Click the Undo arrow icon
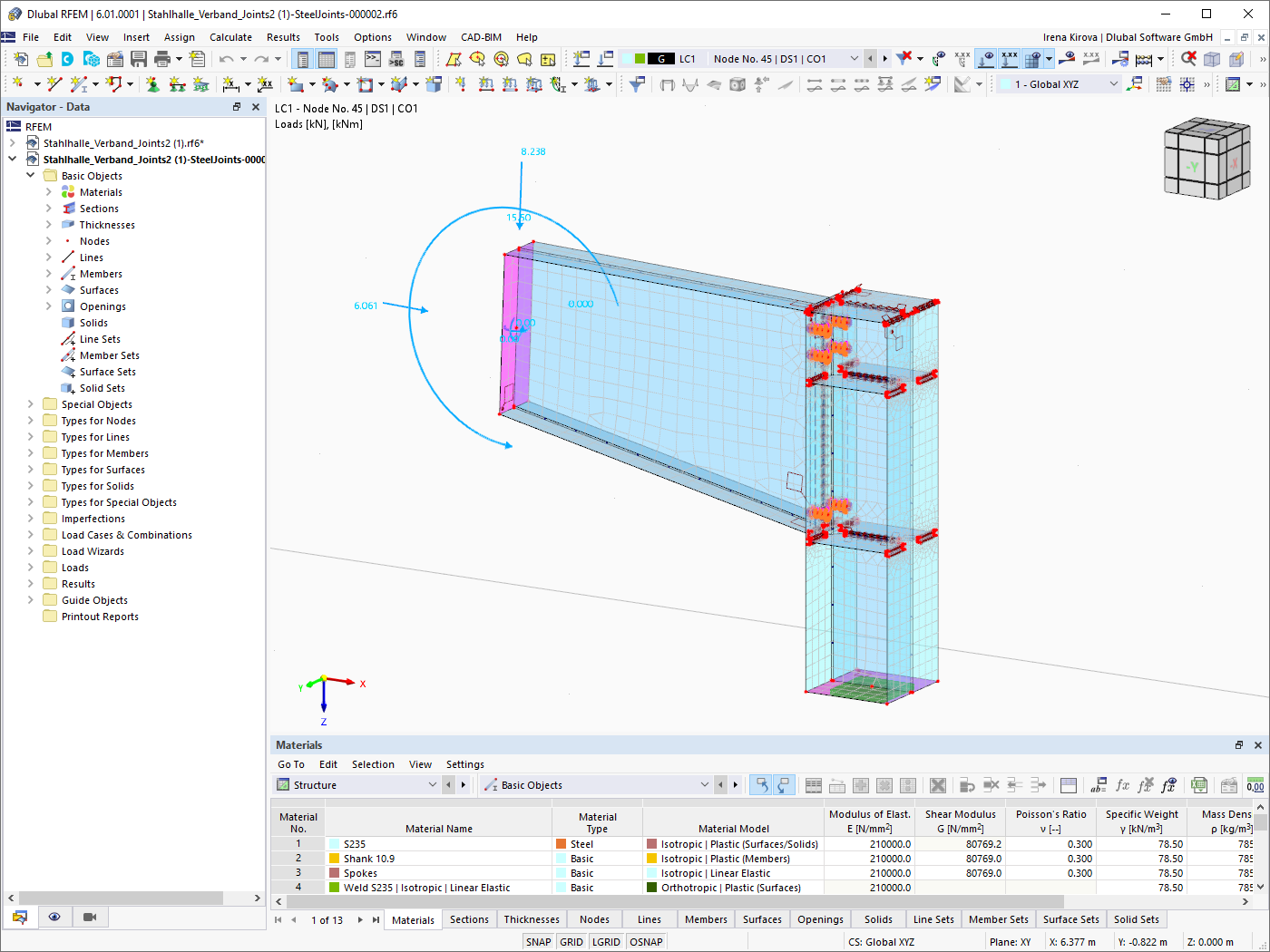 [x=226, y=59]
